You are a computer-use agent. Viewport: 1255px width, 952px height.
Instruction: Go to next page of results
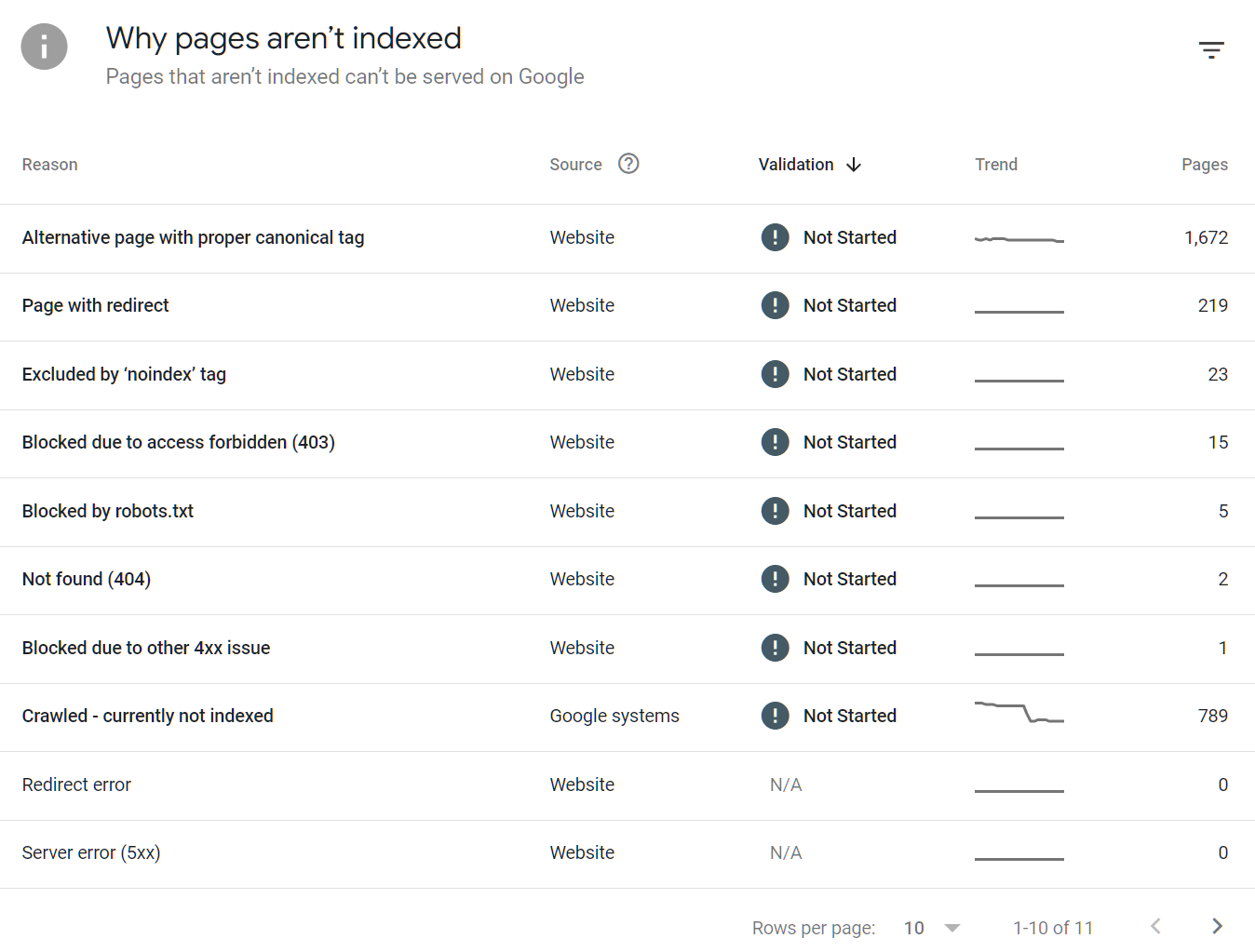tap(1216, 926)
